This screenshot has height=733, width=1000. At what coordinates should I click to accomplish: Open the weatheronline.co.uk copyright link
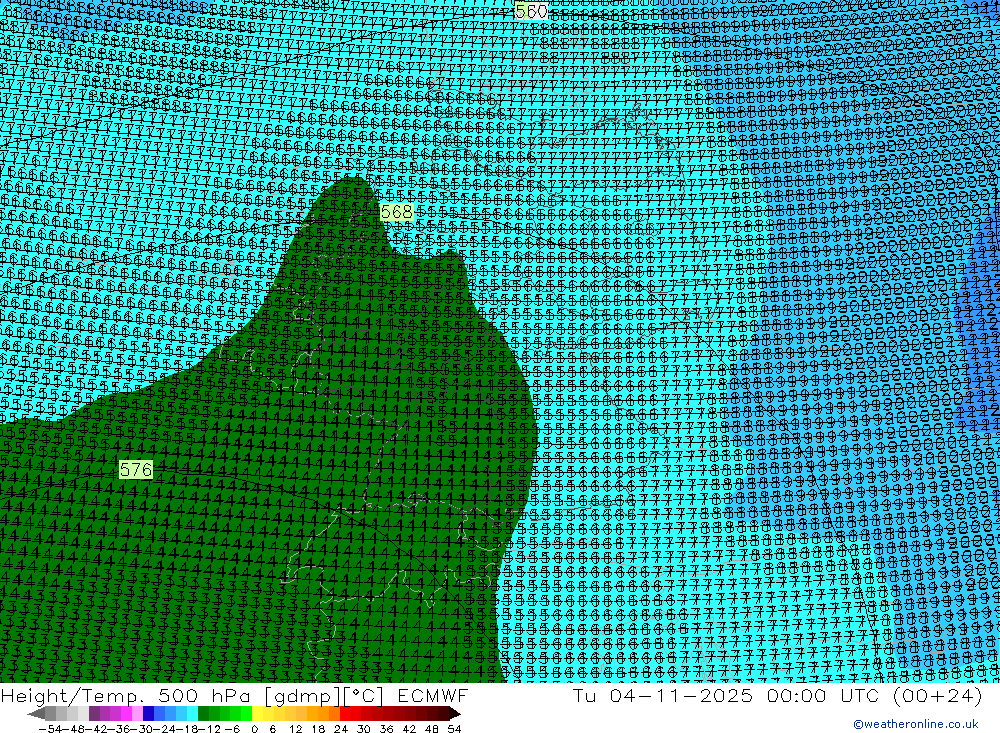(x=916, y=724)
